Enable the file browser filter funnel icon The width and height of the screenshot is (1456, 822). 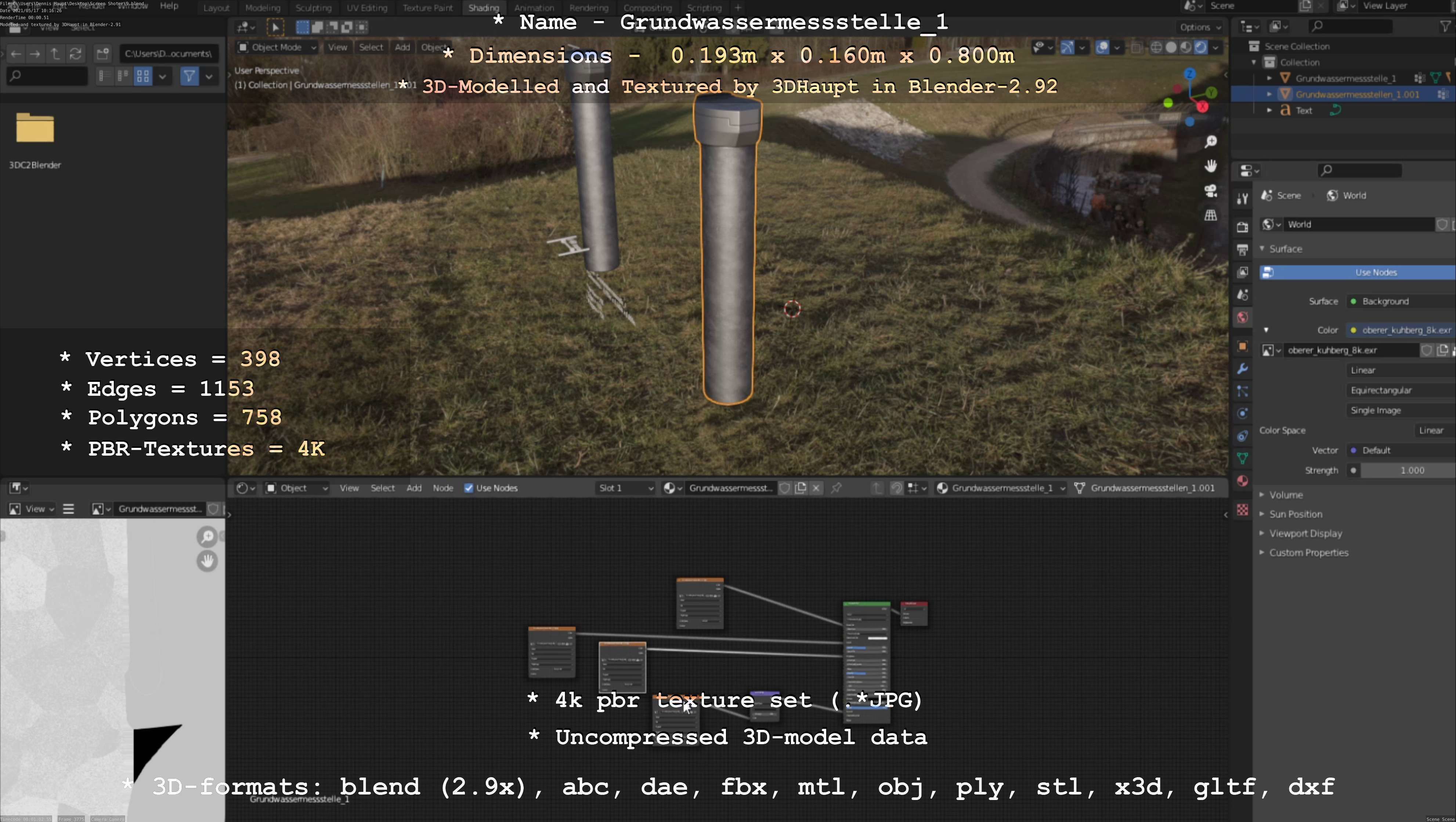click(x=189, y=76)
